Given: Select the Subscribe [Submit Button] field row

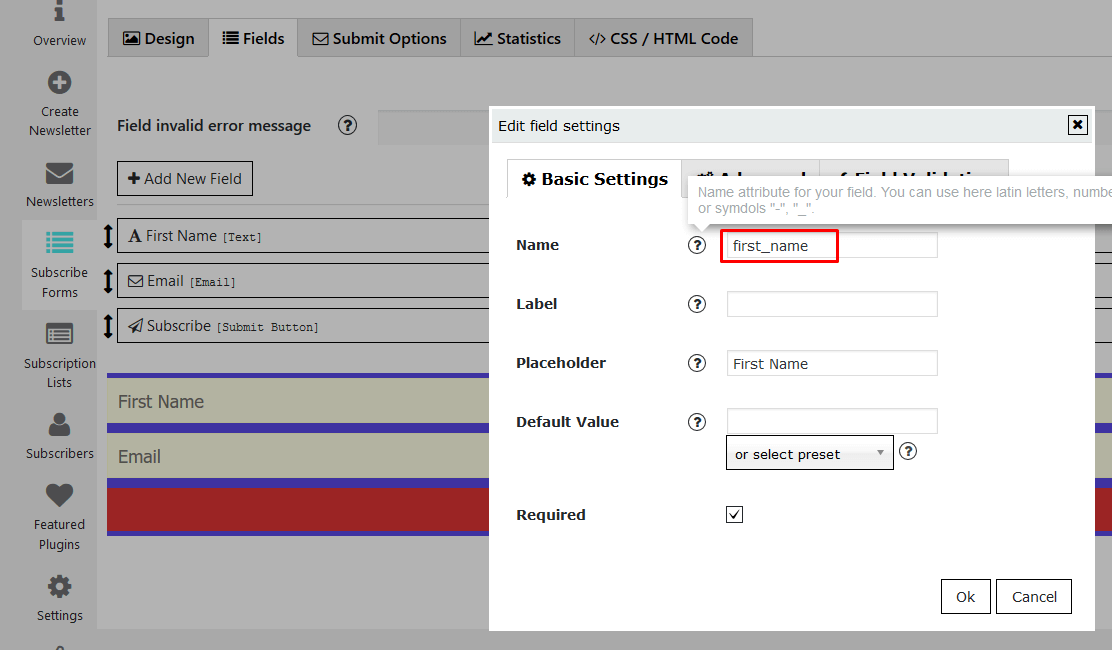Looking at the screenshot, I should [303, 326].
